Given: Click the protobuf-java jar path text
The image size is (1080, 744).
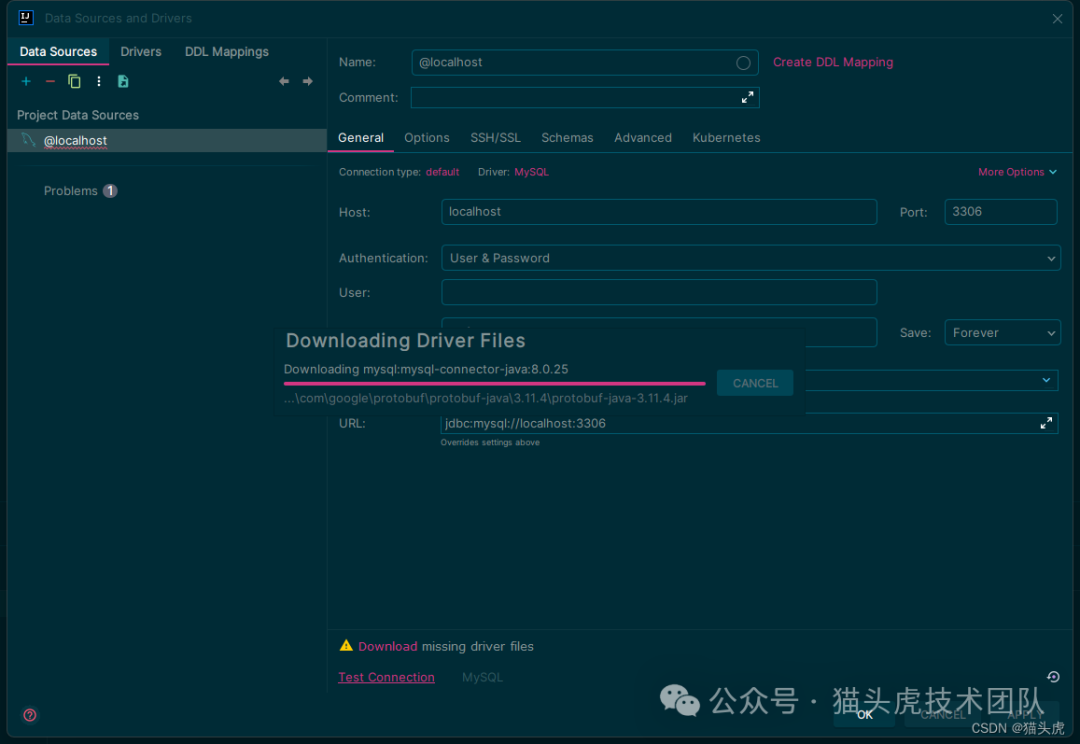Looking at the screenshot, I should click(486, 398).
